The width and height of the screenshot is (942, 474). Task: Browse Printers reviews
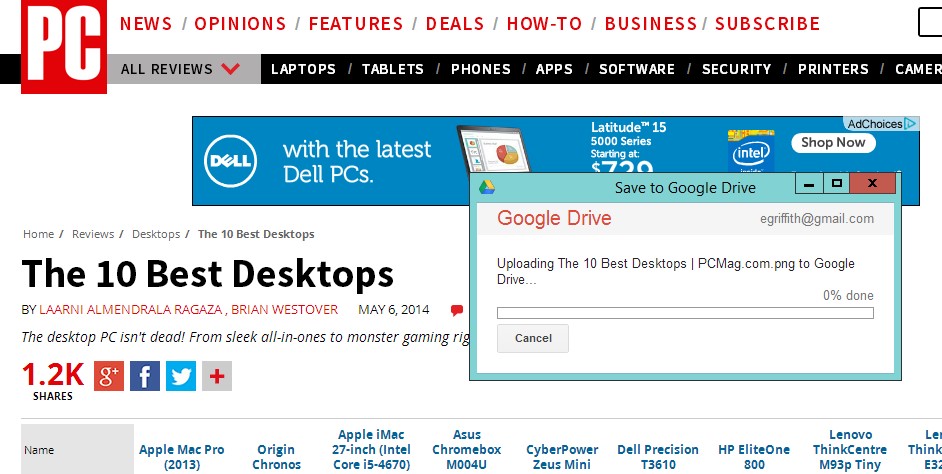coord(833,69)
